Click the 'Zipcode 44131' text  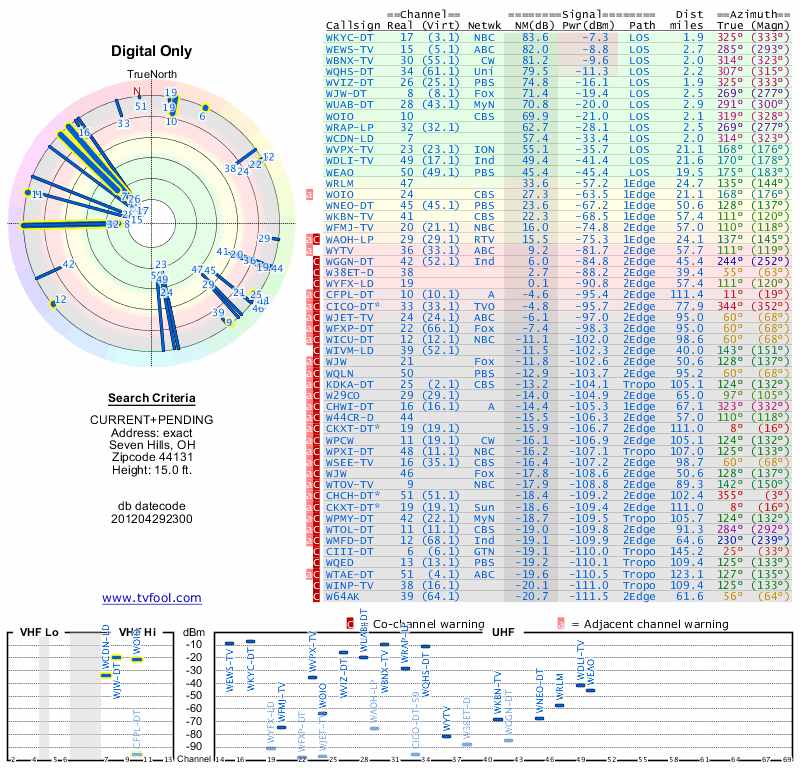coord(152,457)
